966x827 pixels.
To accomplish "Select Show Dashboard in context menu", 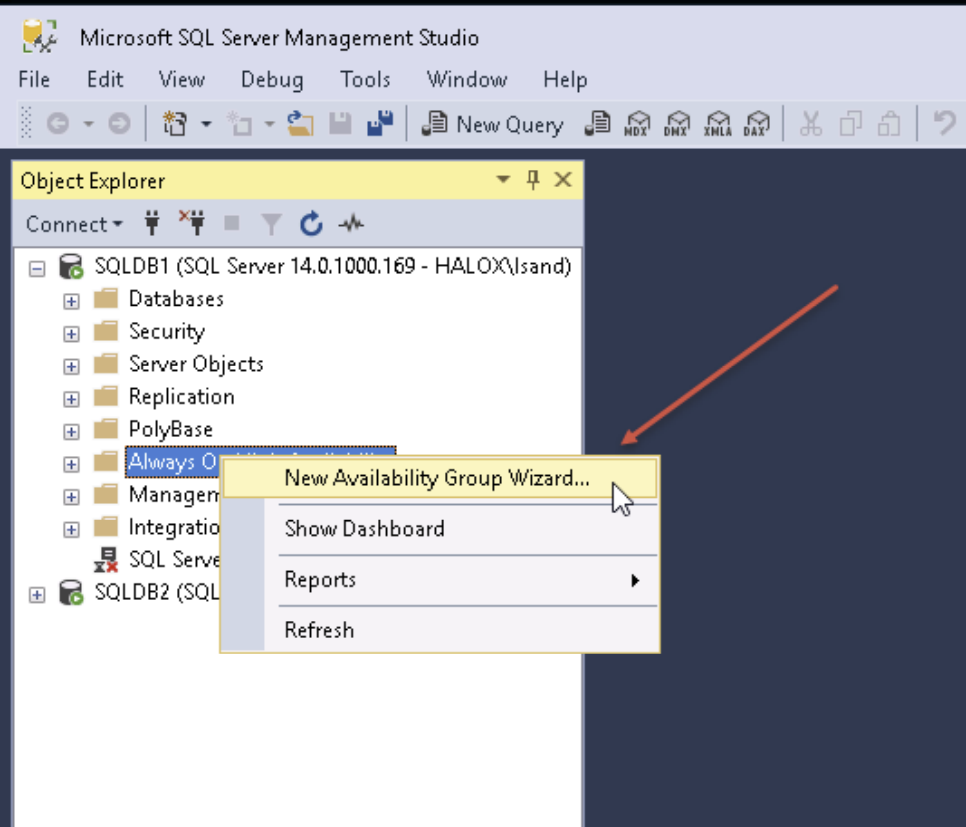I will tap(440, 529).
